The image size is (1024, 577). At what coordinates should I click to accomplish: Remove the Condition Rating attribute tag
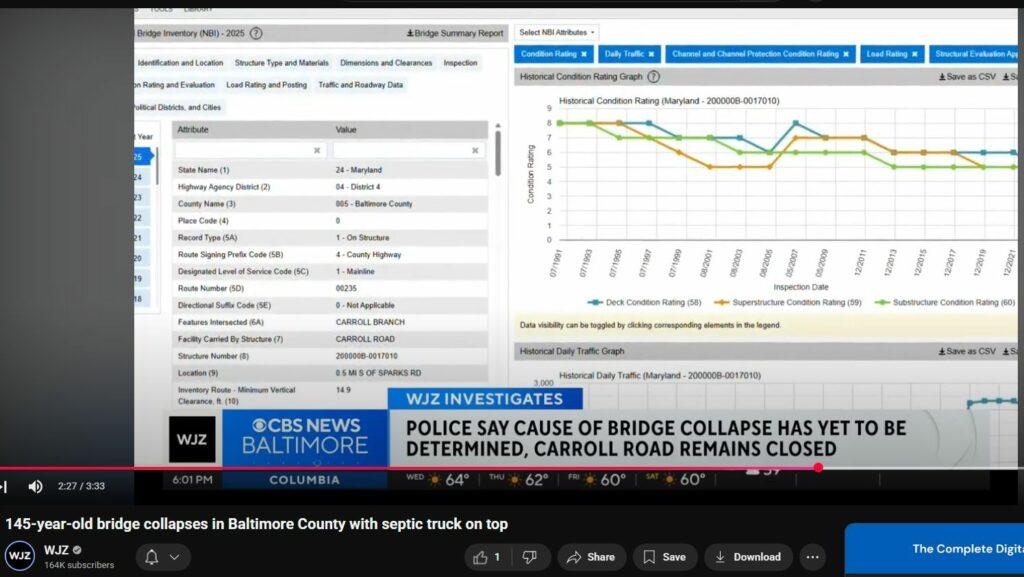click(584, 54)
